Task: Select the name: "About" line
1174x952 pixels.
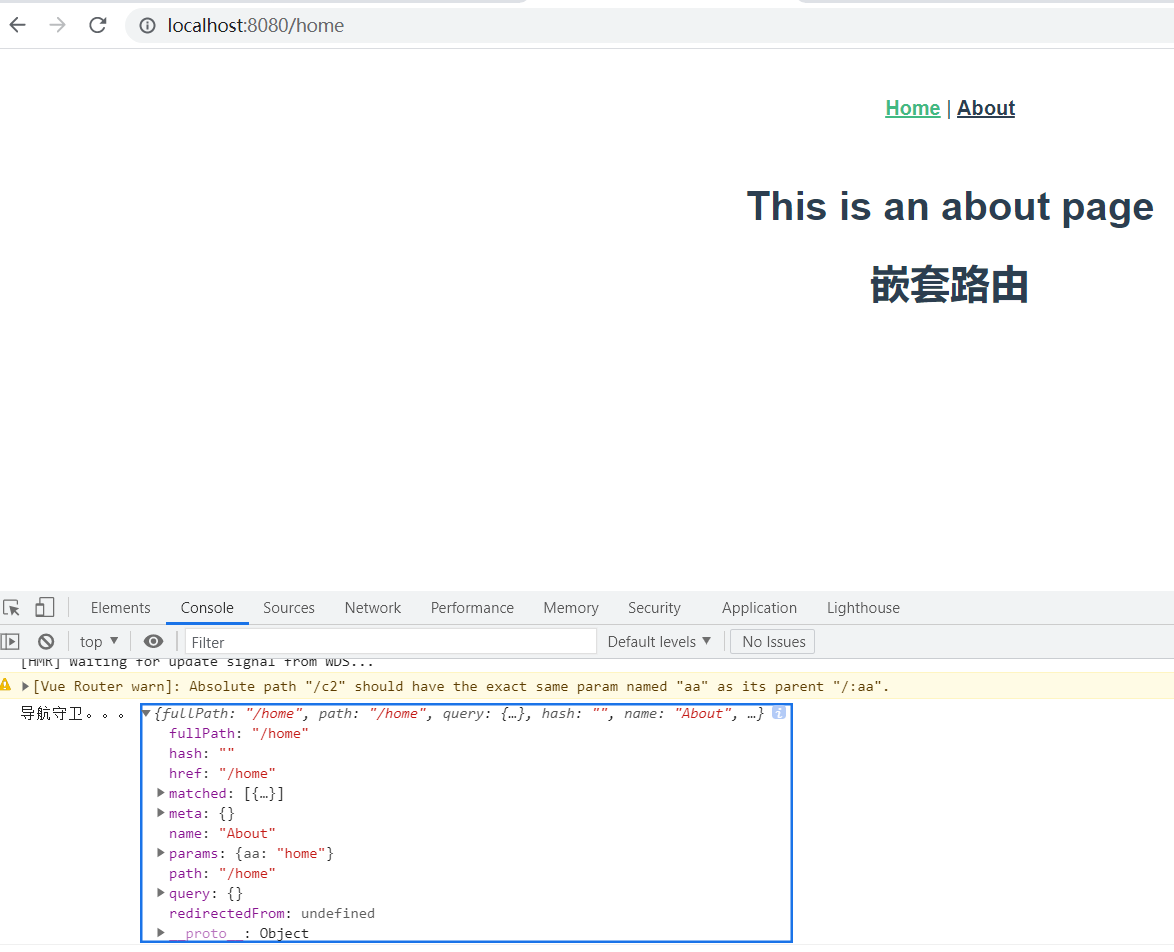Action: tap(222, 833)
